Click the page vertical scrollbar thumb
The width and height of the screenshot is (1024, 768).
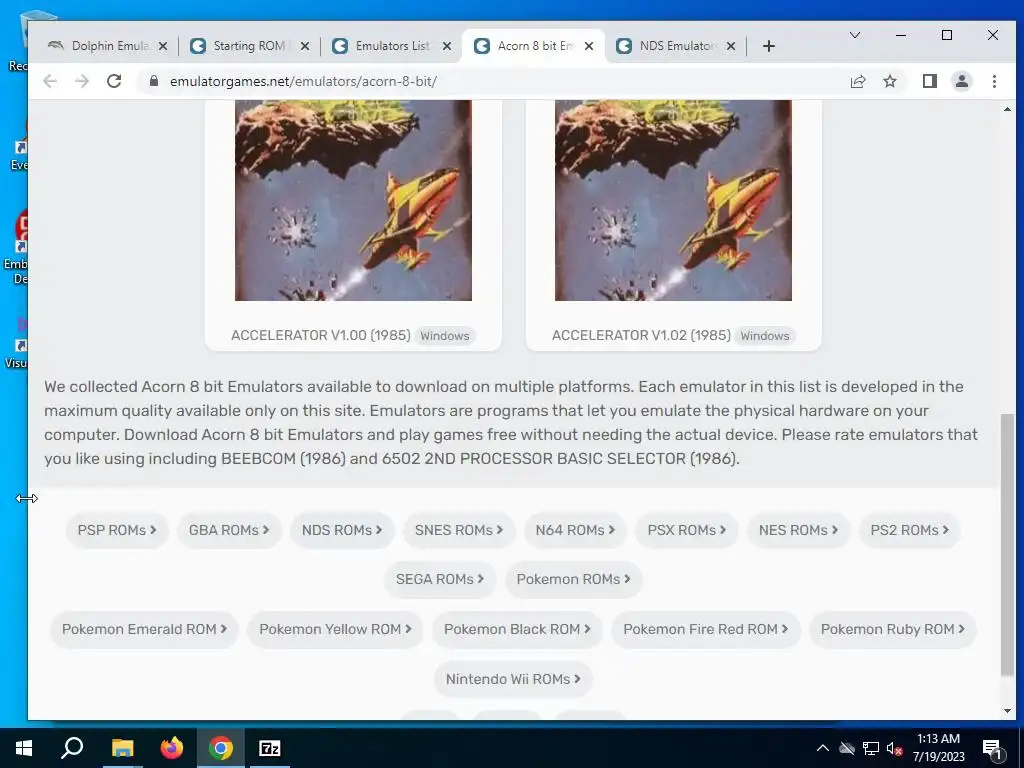click(x=1008, y=545)
